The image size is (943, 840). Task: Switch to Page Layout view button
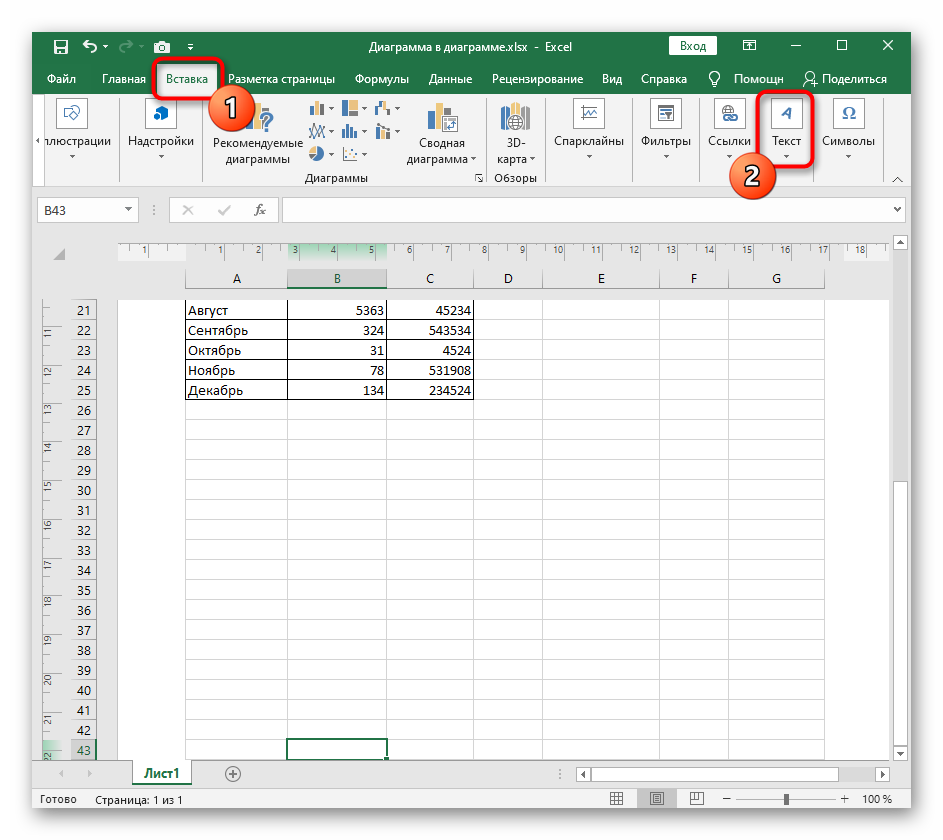click(x=657, y=799)
